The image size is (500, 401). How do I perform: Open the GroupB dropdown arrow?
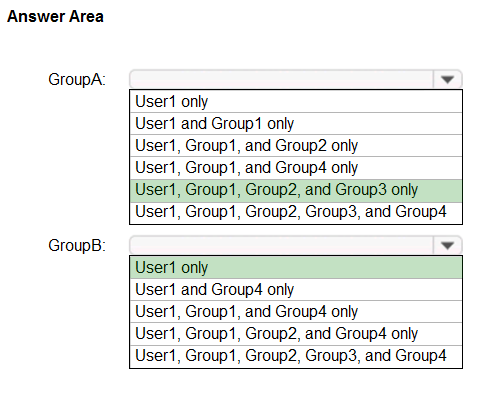(x=447, y=245)
